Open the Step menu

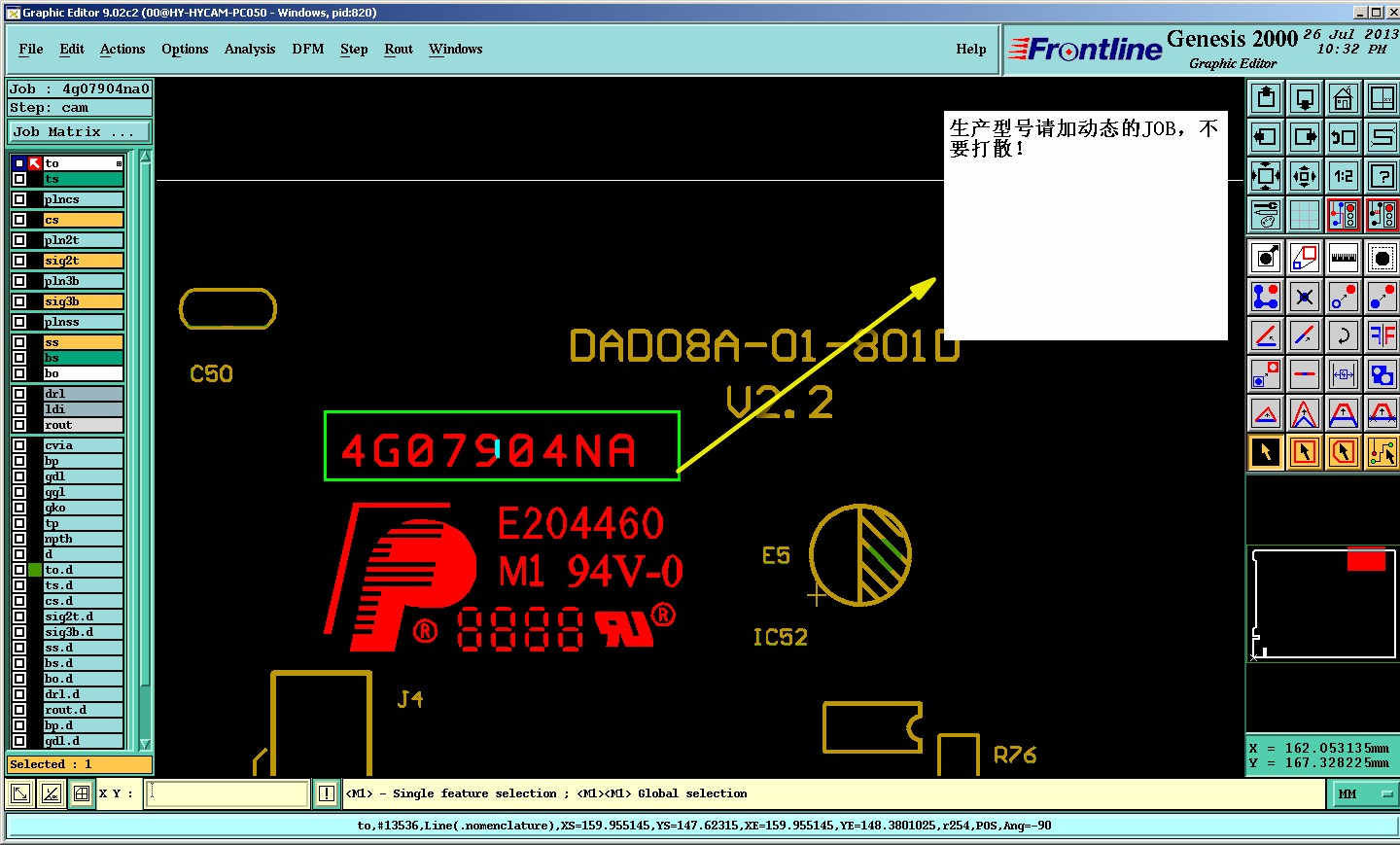tap(354, 49)
